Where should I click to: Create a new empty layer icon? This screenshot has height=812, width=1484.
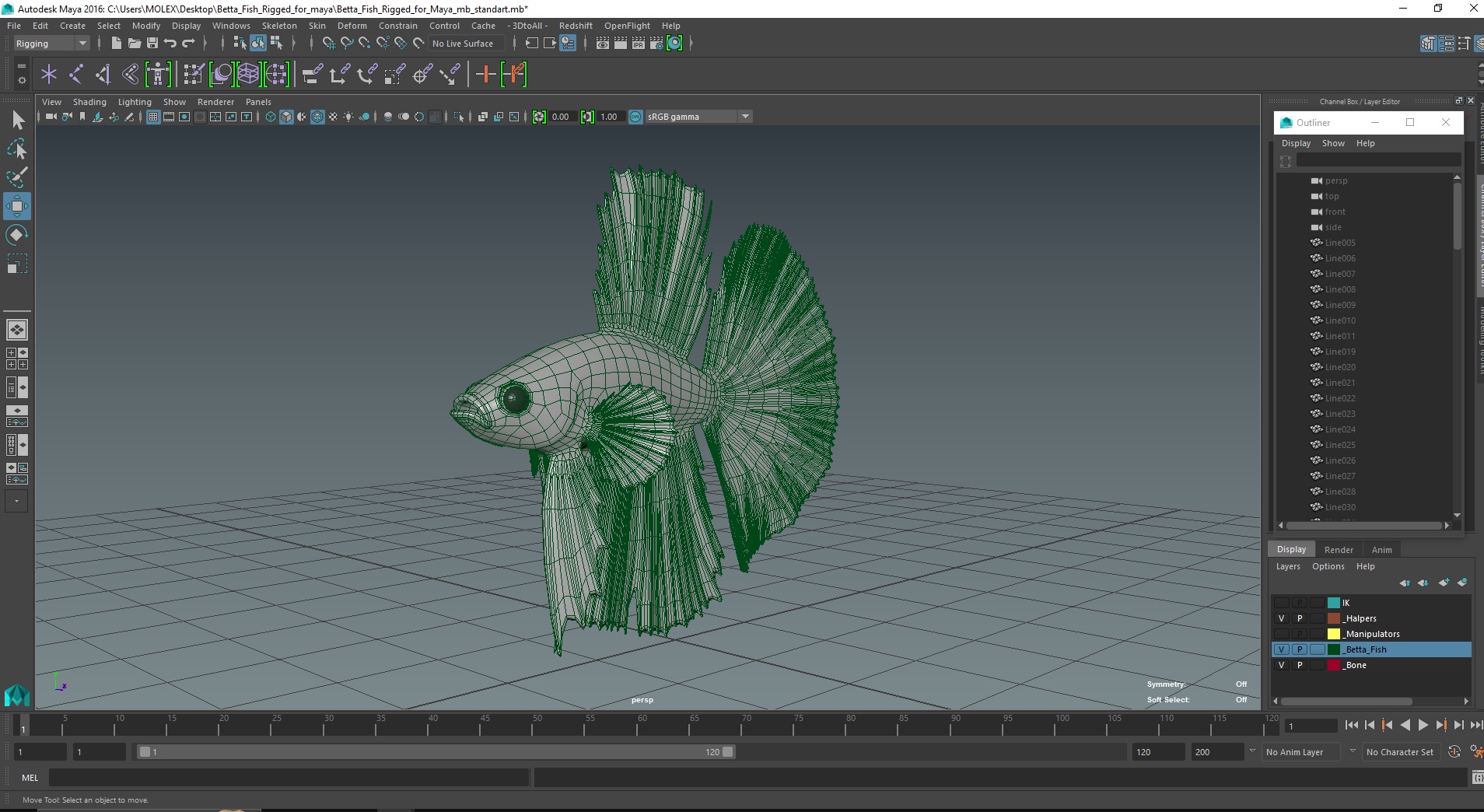(1444, 583)
